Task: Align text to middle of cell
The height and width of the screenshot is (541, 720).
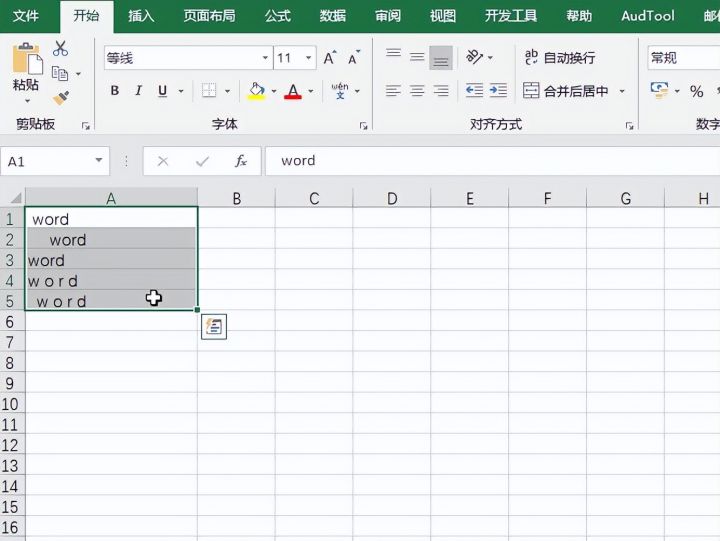Action: [x=417, y=57]
